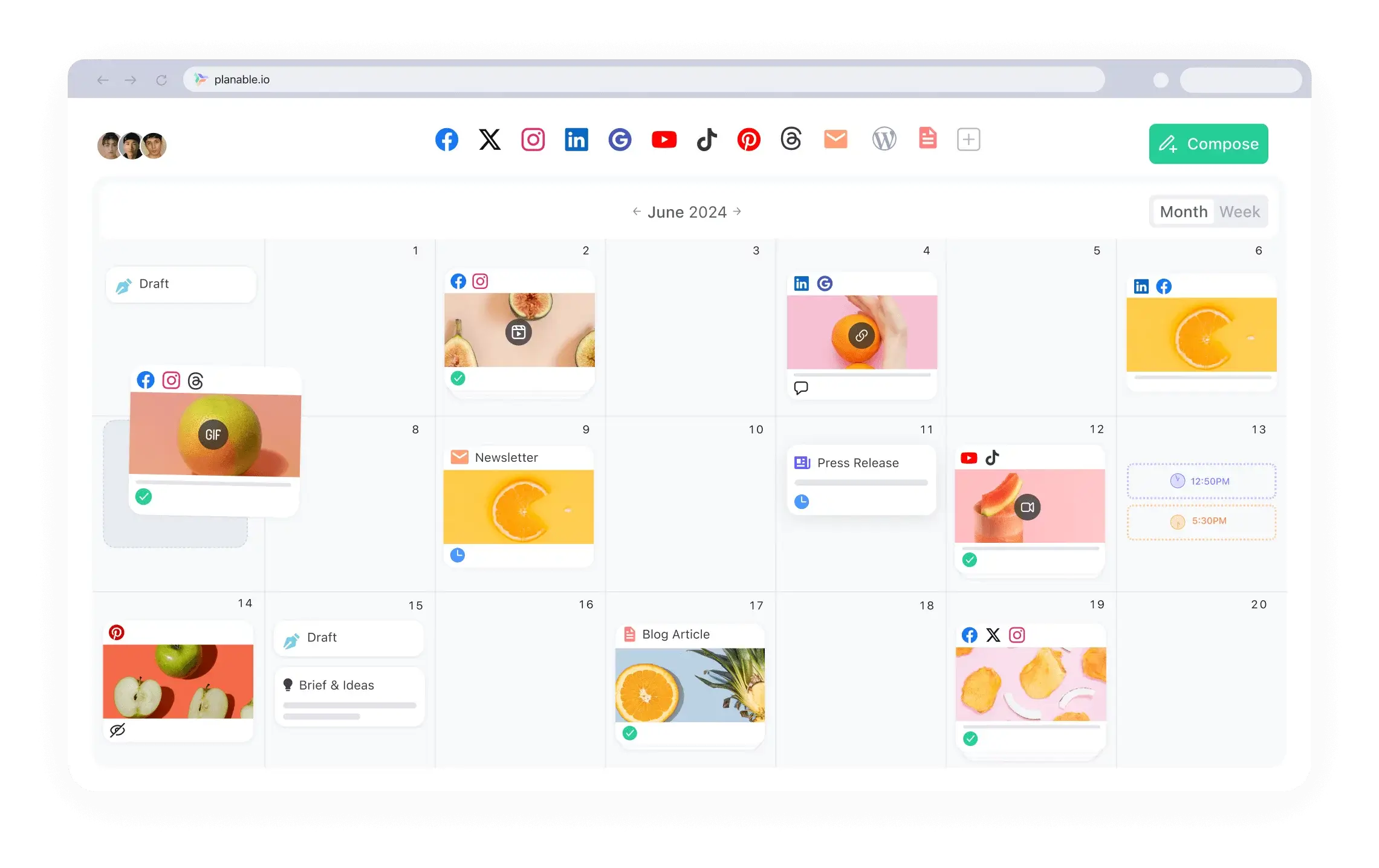
Task: Click the Compose button
Action: pos(1208,143)
